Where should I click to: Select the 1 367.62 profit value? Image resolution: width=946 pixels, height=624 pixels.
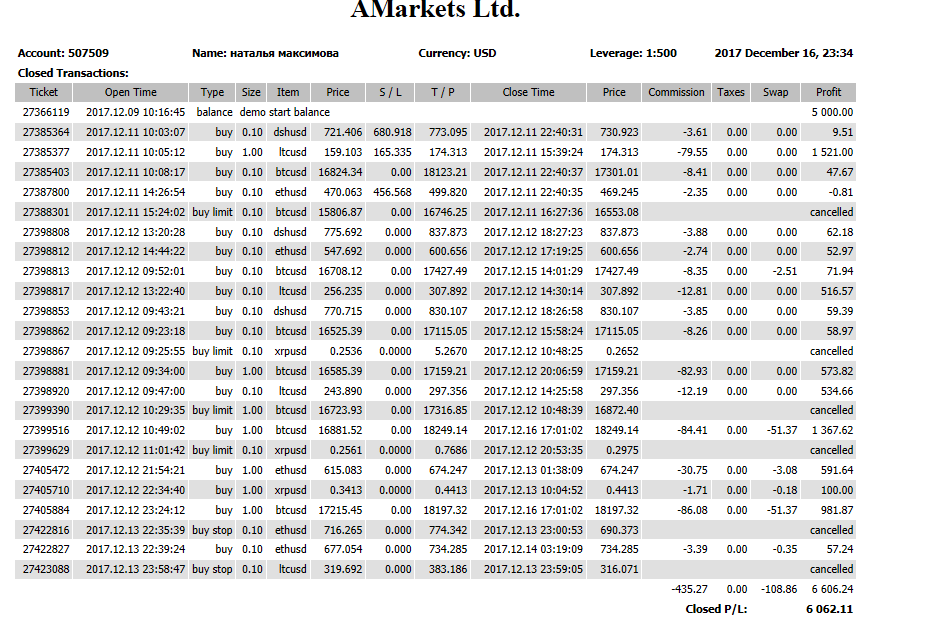833,430
